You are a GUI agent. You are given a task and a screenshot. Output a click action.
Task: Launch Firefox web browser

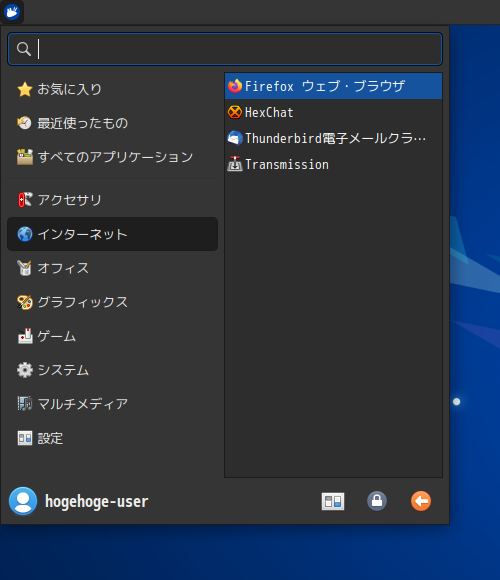coord(333,86)
